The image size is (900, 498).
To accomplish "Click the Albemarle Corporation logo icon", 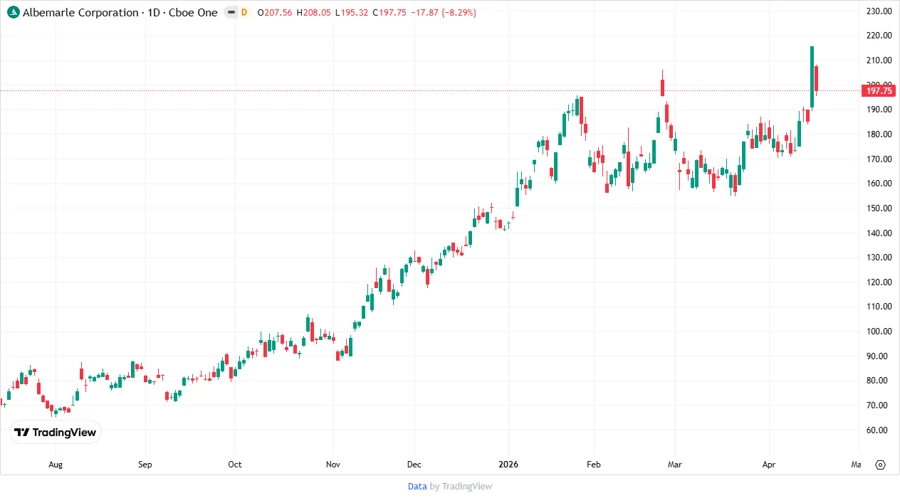I will [x=13, y=12].
